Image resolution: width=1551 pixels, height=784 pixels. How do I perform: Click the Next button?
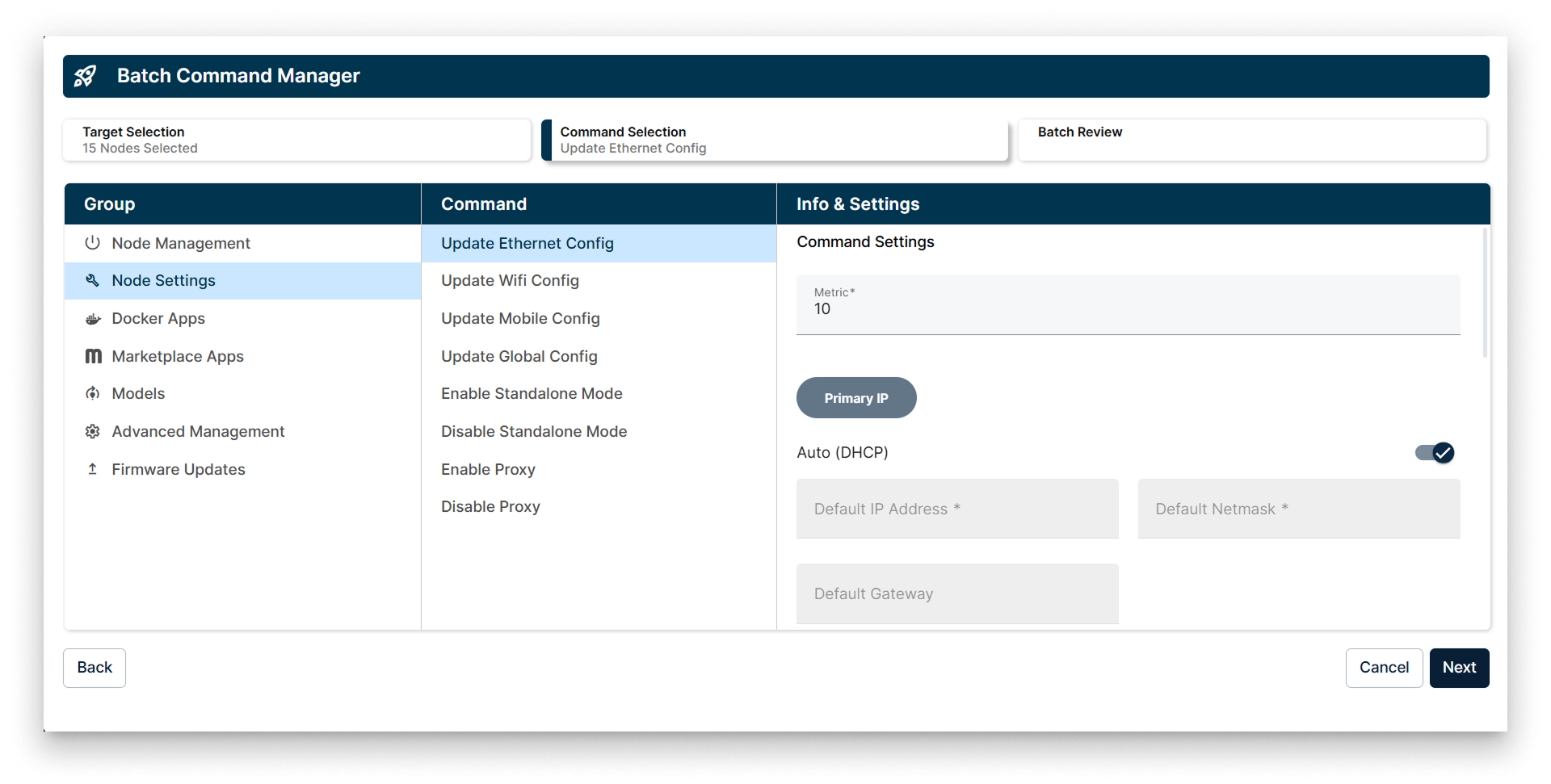pos(1458,668)
